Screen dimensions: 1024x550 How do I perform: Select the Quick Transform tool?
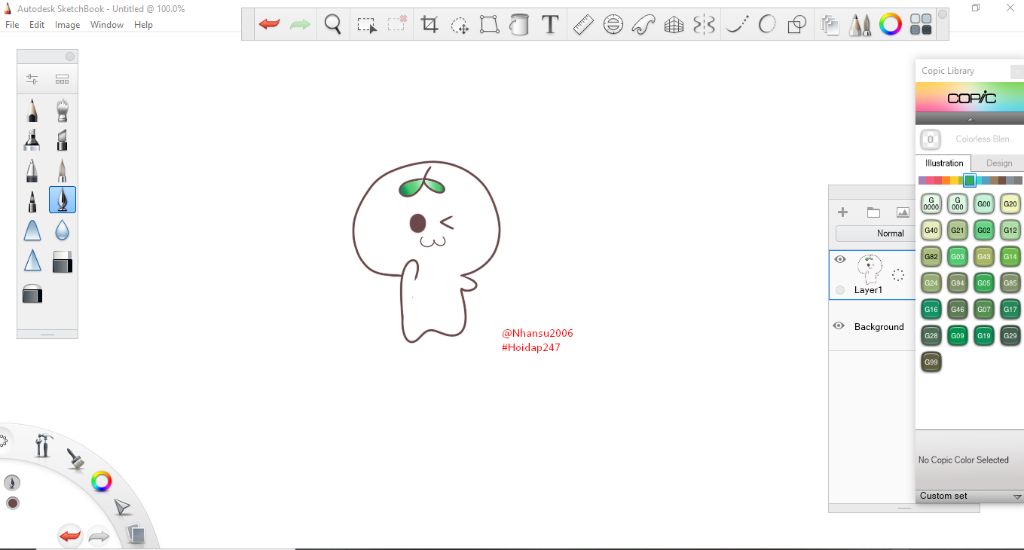click(x=460, y=25)
